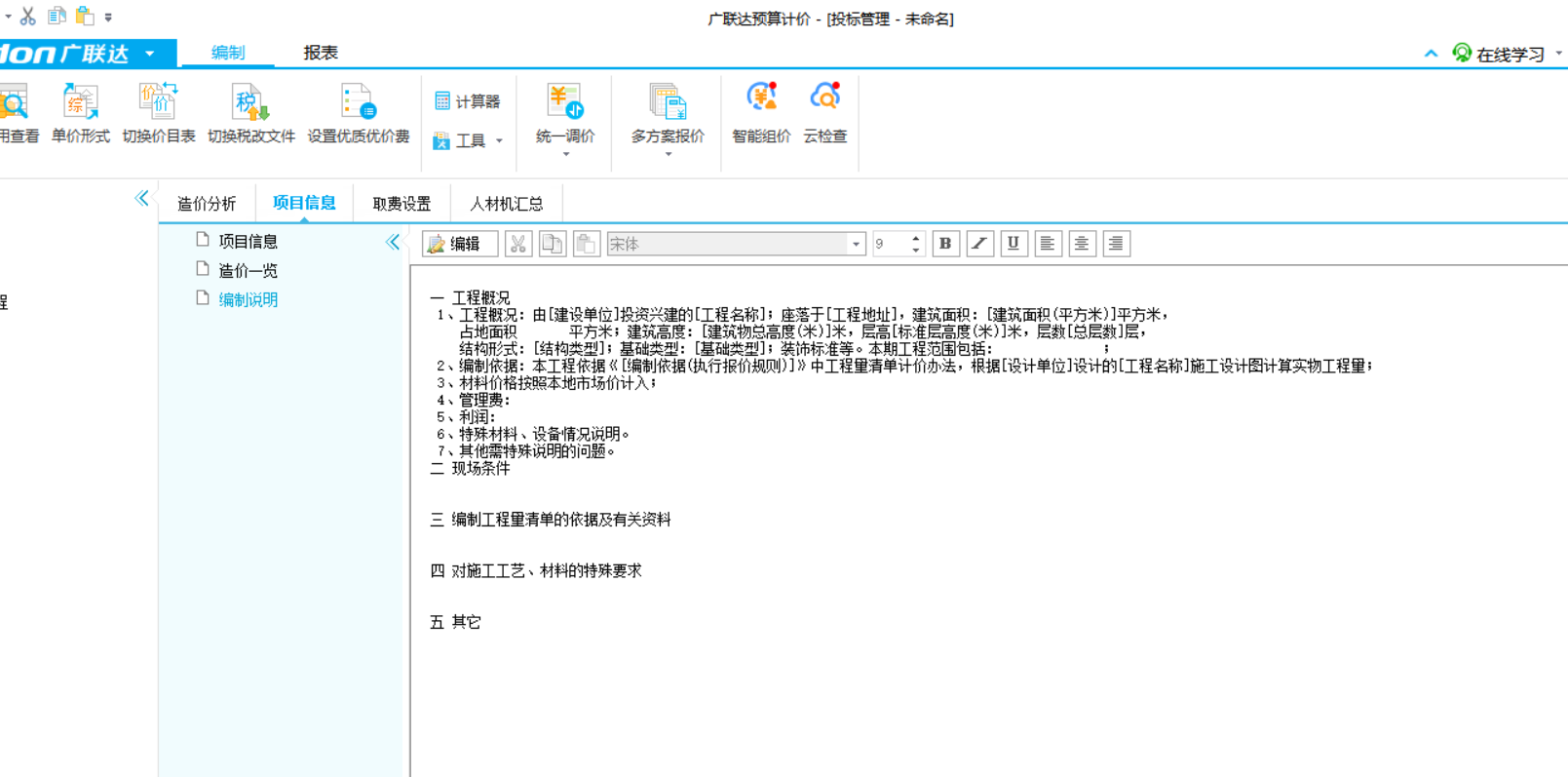Click the 统一调价 tool
1568x777 pixels.
pos(565,113)
